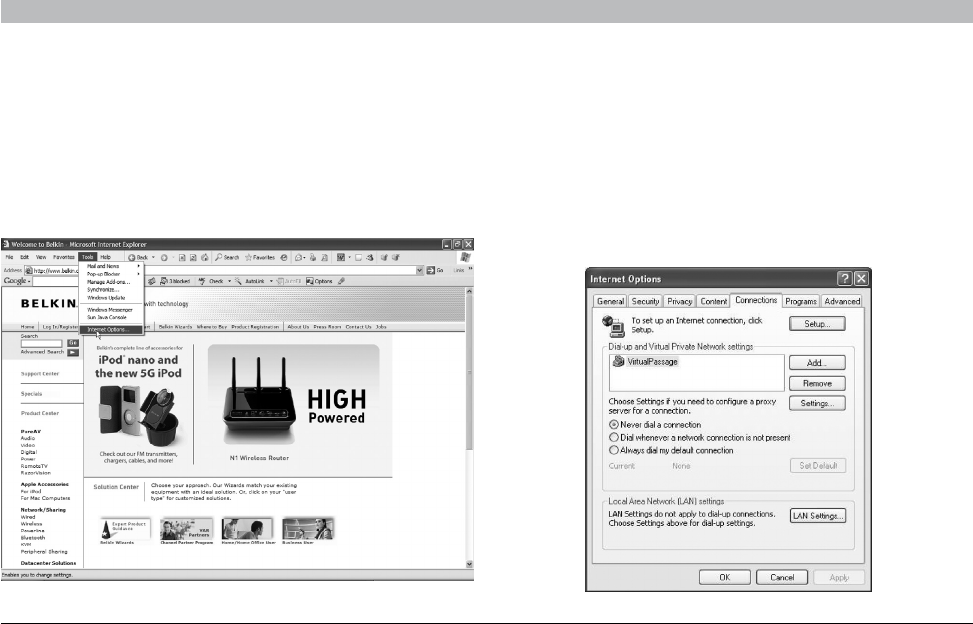The image size is (973, 624).
Task: Open the File menu in IE
Action: pyautogui.click(x=9, y=257)
